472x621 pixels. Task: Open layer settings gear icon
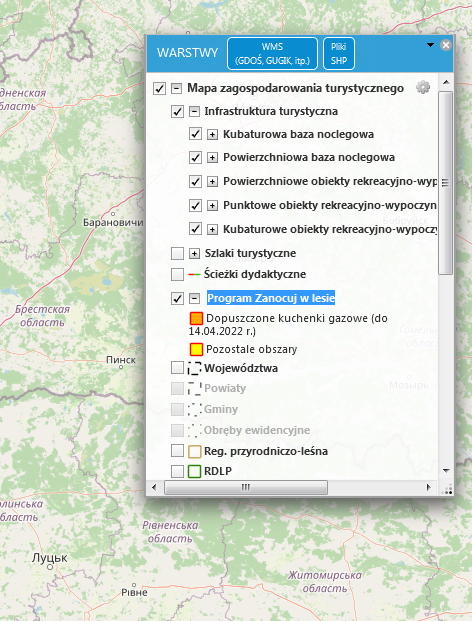pos(423,87)
